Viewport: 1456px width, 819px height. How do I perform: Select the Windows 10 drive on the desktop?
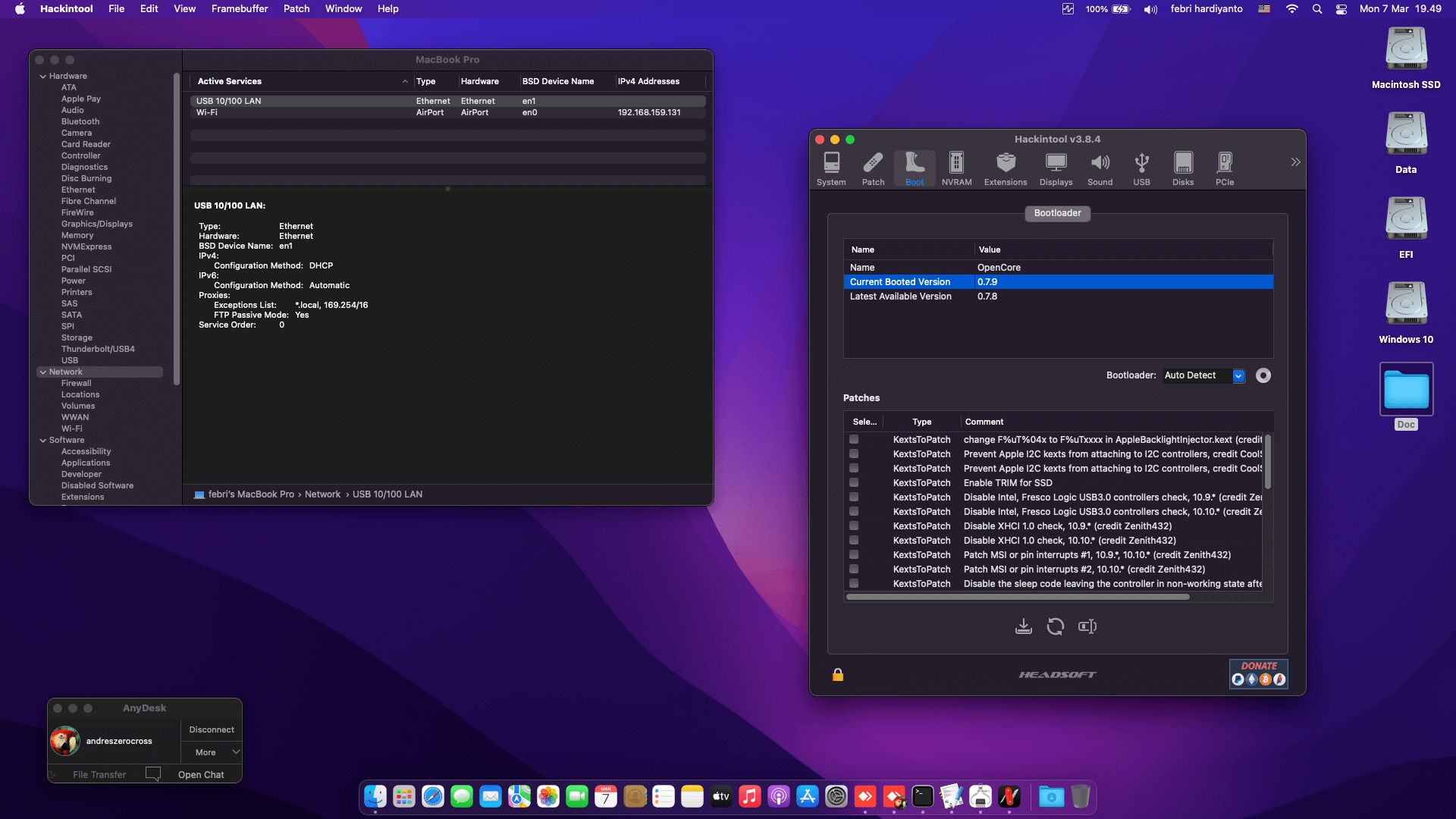click(1406, 312)
